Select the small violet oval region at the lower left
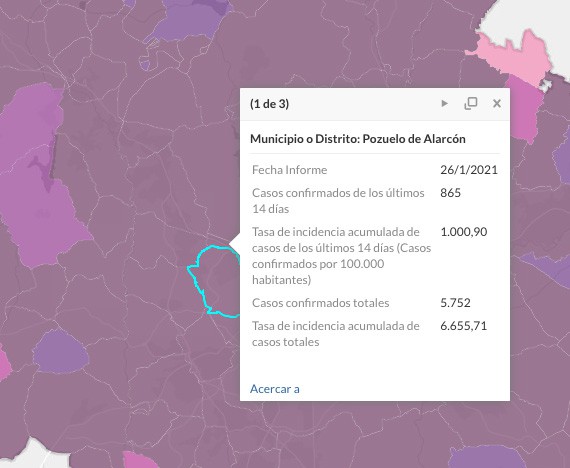570x468 pixels. (61, 352)
